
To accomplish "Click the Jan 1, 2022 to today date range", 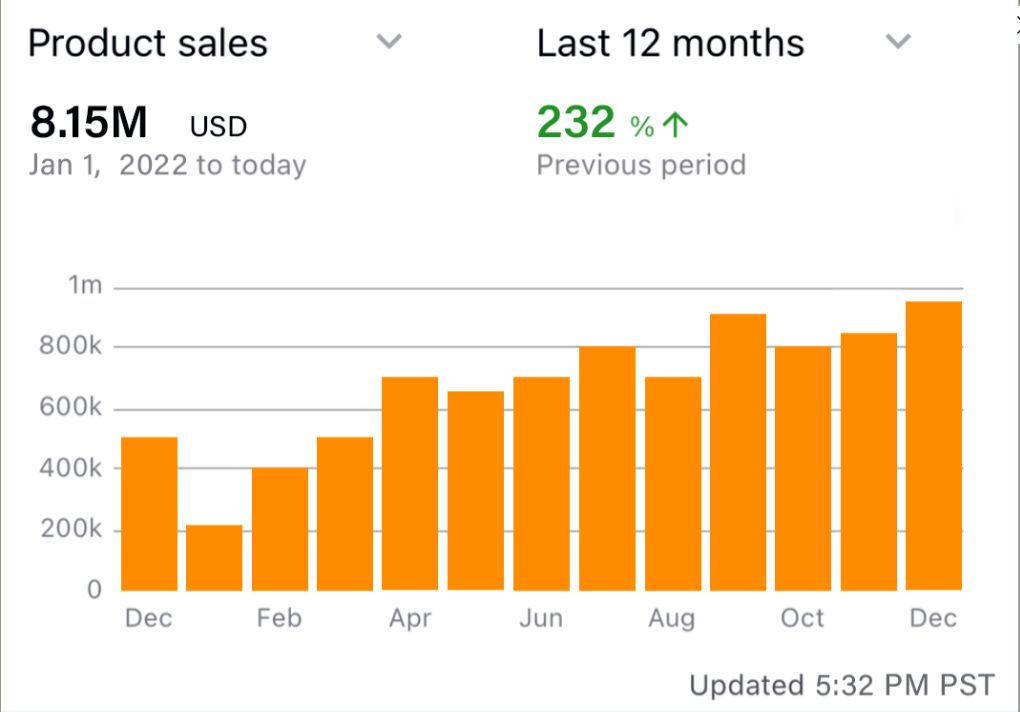I will click(x=167, y=165).
